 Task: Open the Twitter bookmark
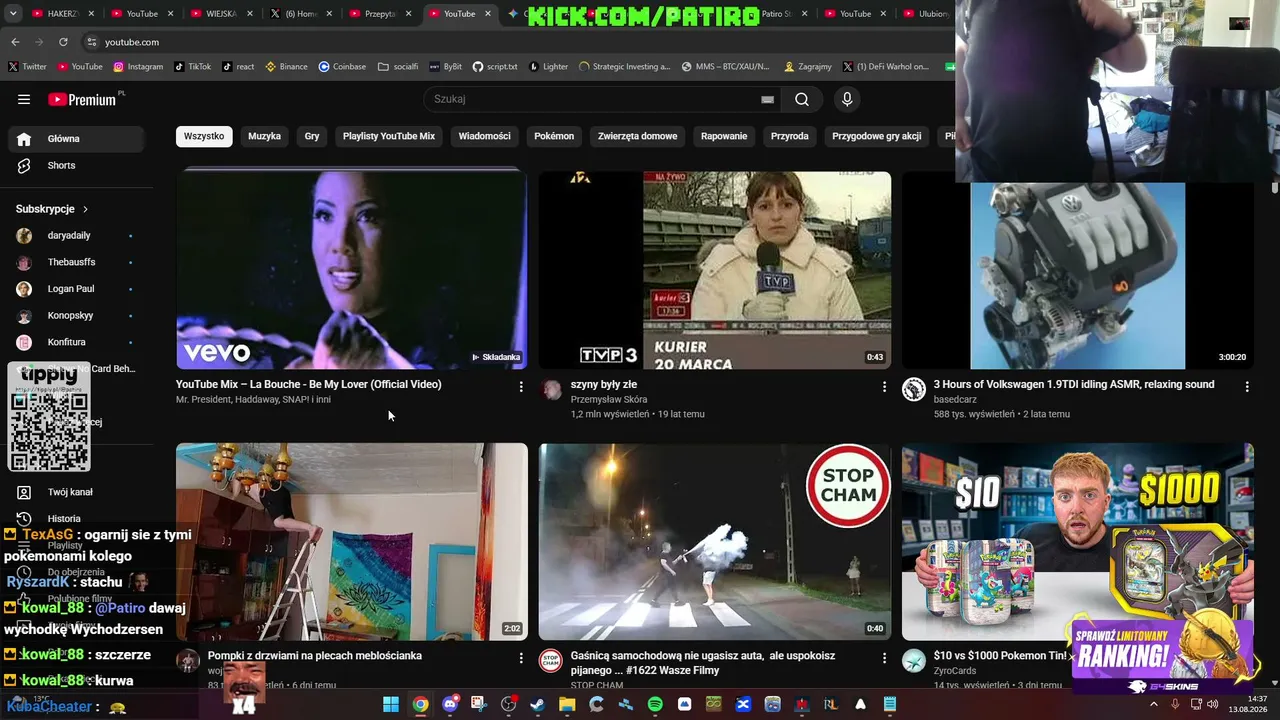coord(28,67)
